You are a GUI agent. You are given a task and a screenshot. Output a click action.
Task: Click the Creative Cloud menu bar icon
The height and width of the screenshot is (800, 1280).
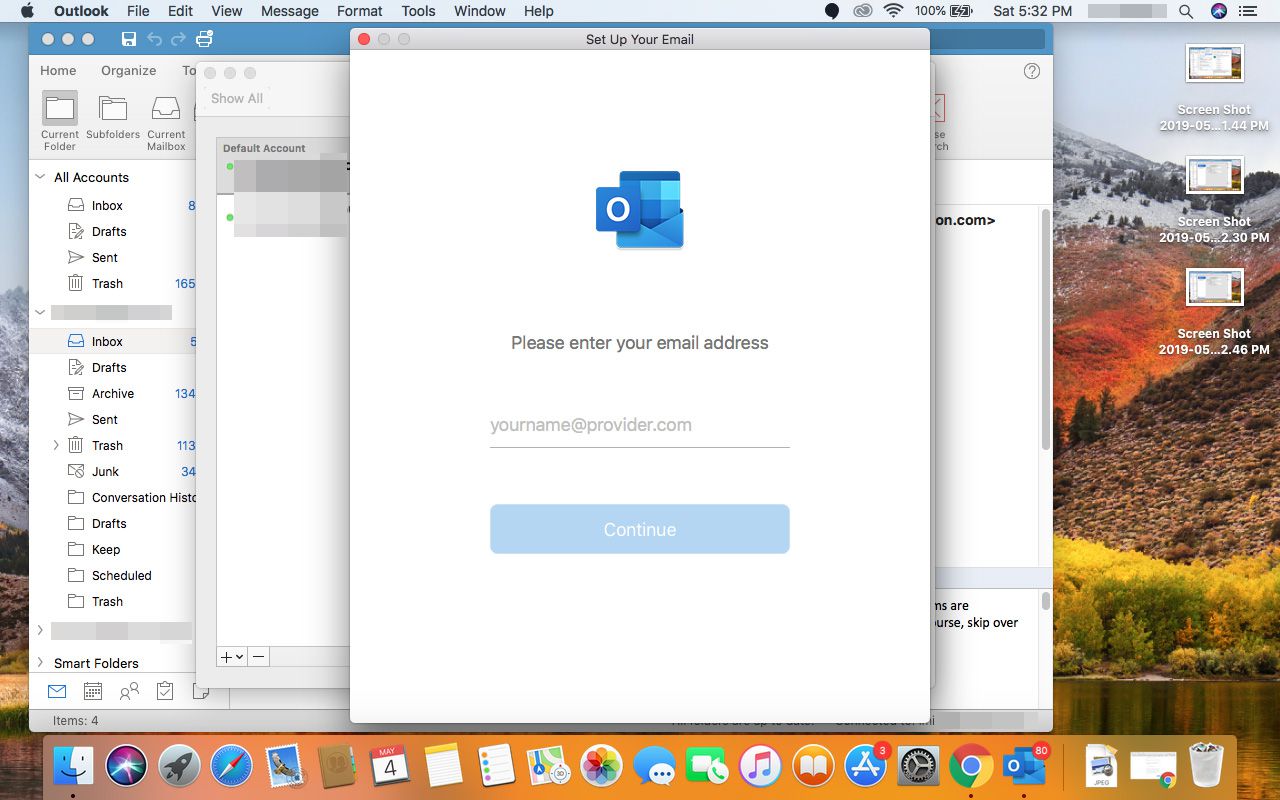863,11
